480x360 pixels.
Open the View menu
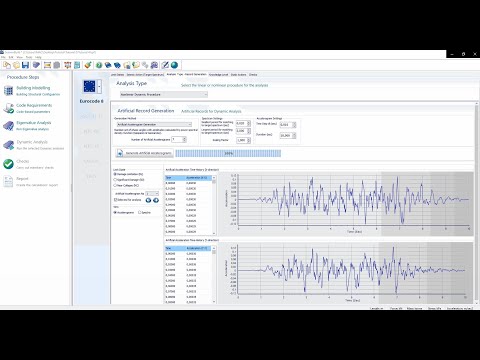click(20, 57)
